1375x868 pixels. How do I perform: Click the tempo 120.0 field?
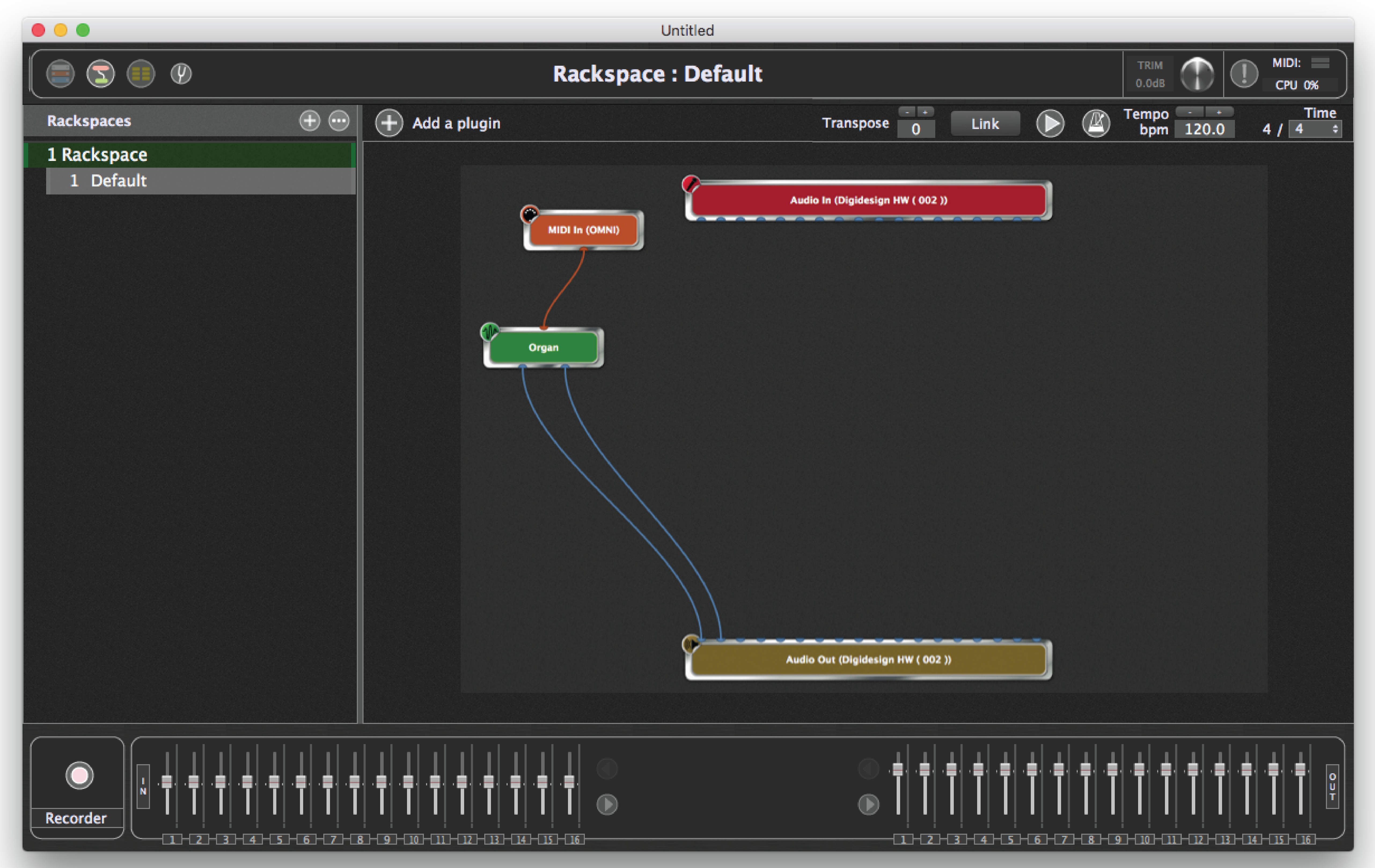pyautogui.click(x=1204, y=129)
